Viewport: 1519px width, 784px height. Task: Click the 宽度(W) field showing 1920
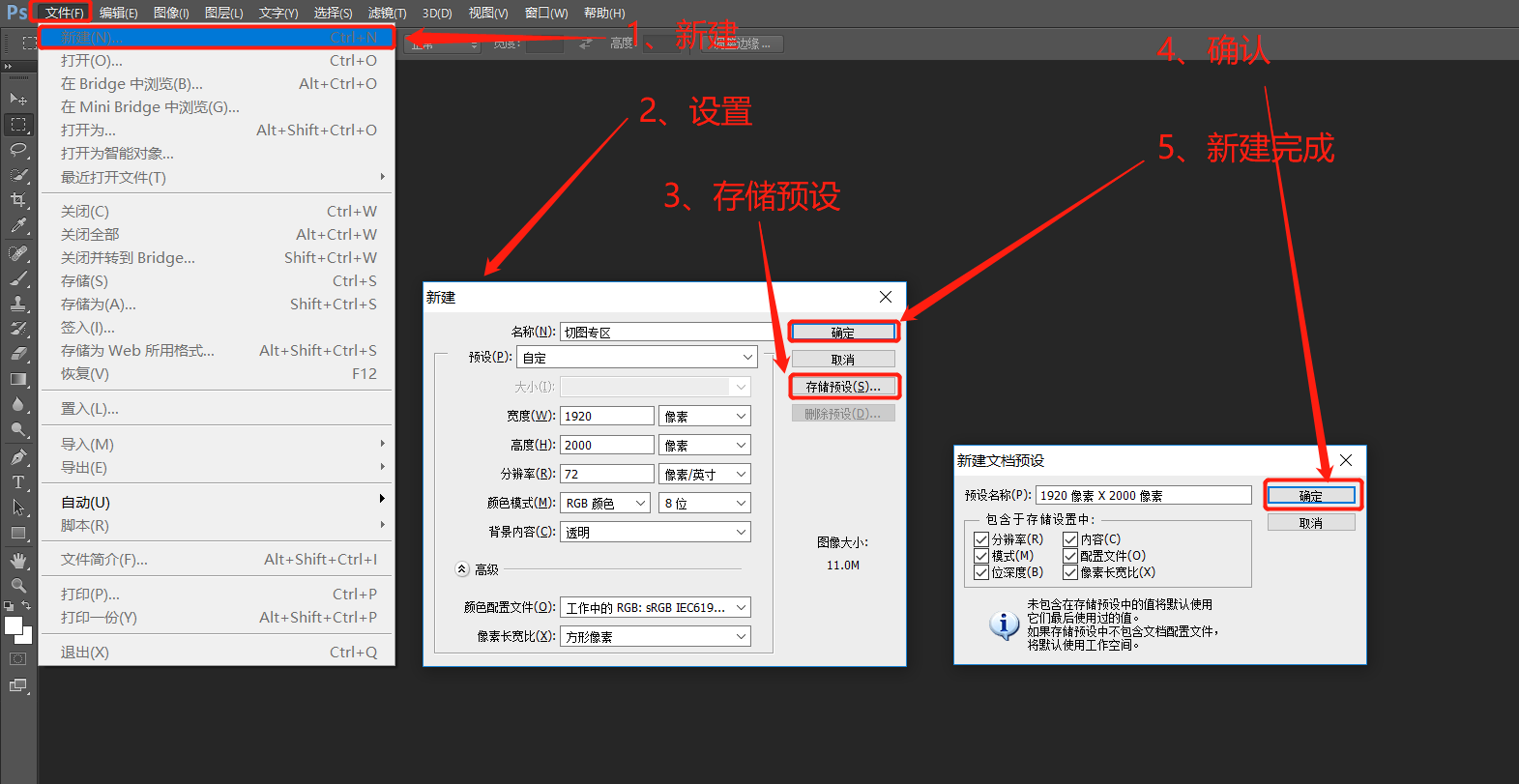(607, 416)
